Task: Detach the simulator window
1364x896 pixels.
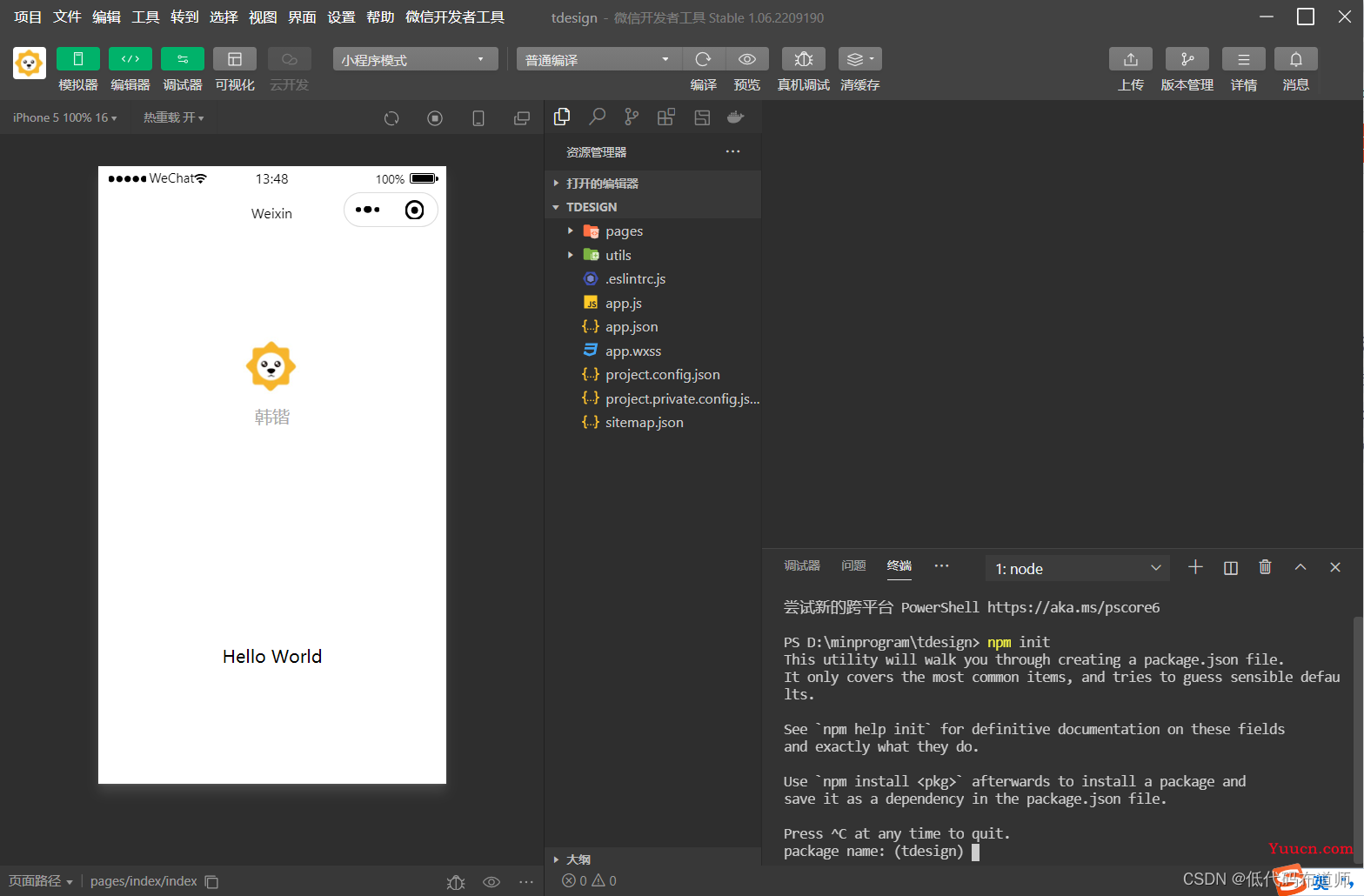Action: coord(522,118)
